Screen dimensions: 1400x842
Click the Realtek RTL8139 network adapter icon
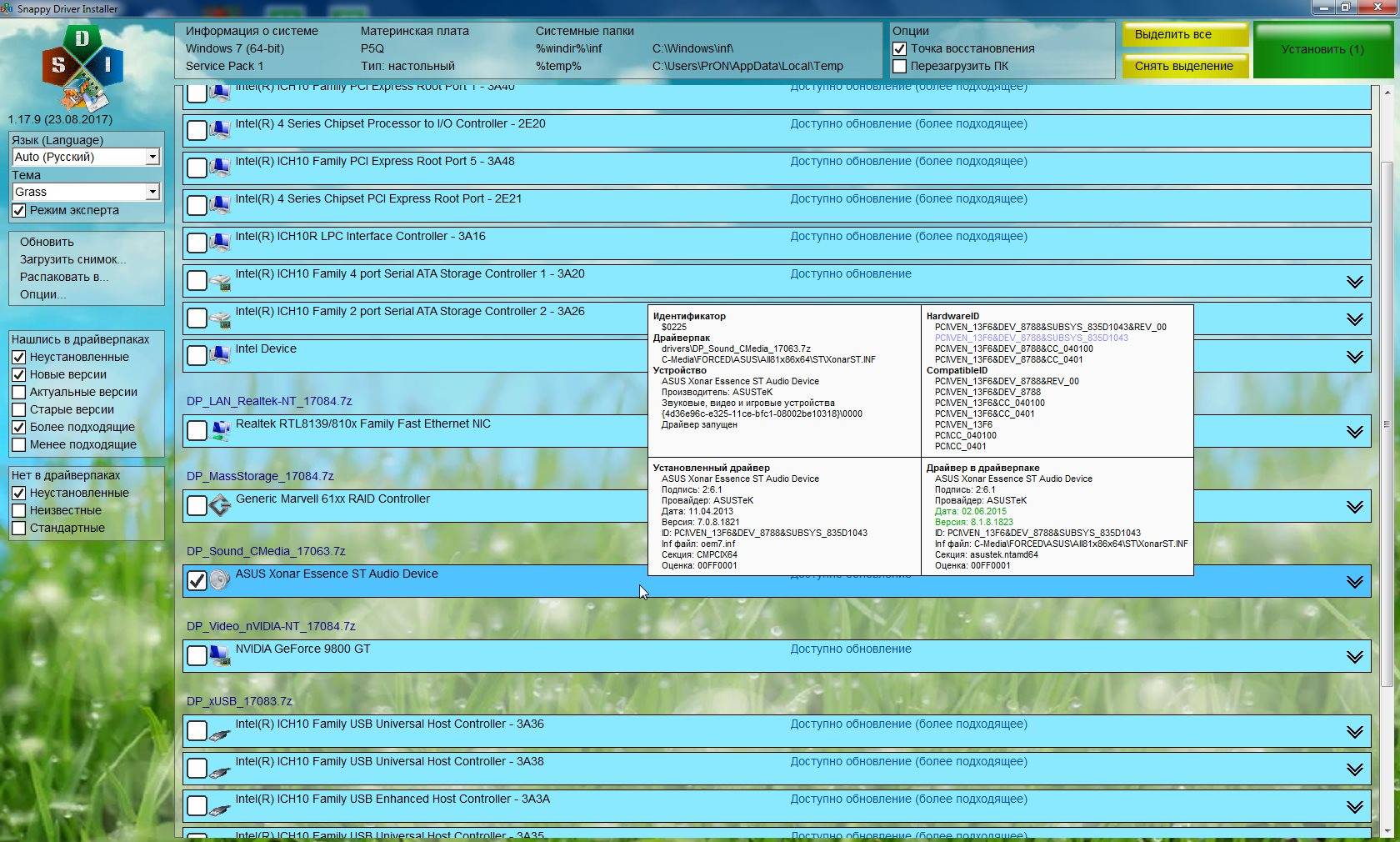(219, 430)
